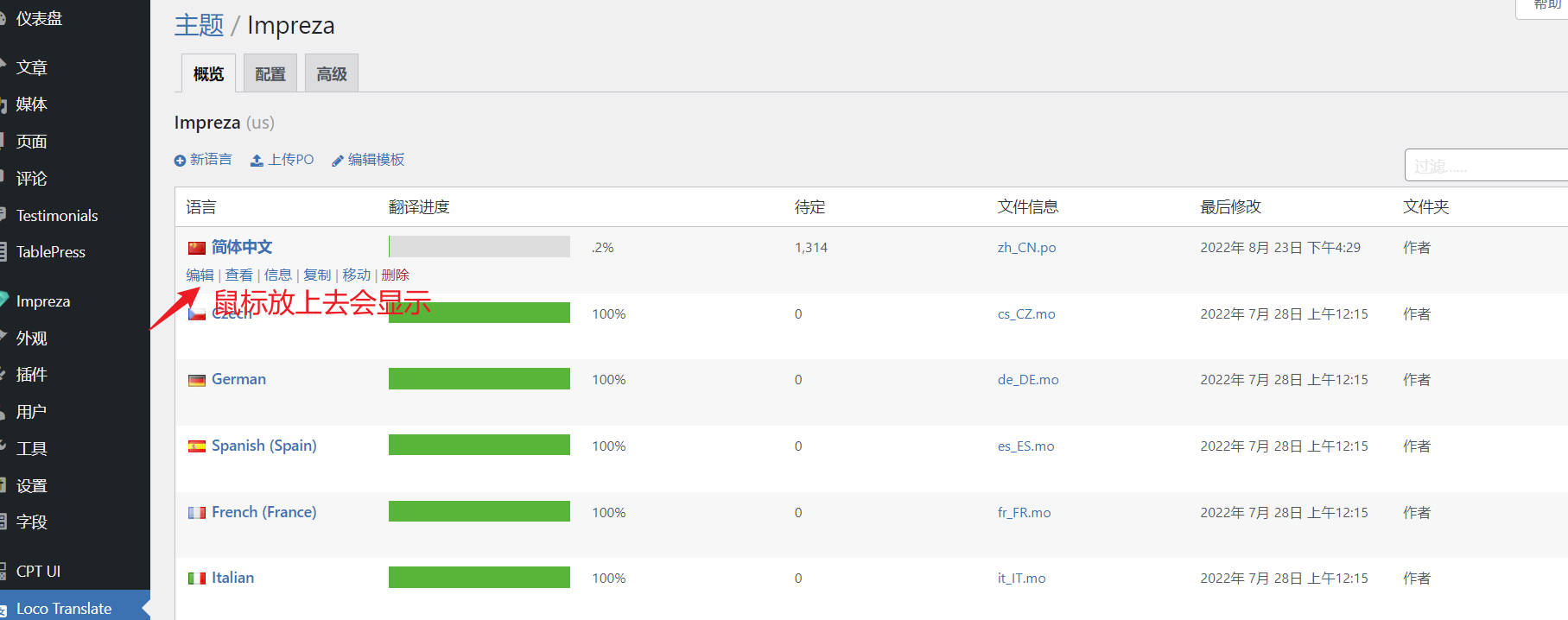Click 编辑 under 简体中文
The height and width of the screenshot is (620, 1568).
point(200,275)
